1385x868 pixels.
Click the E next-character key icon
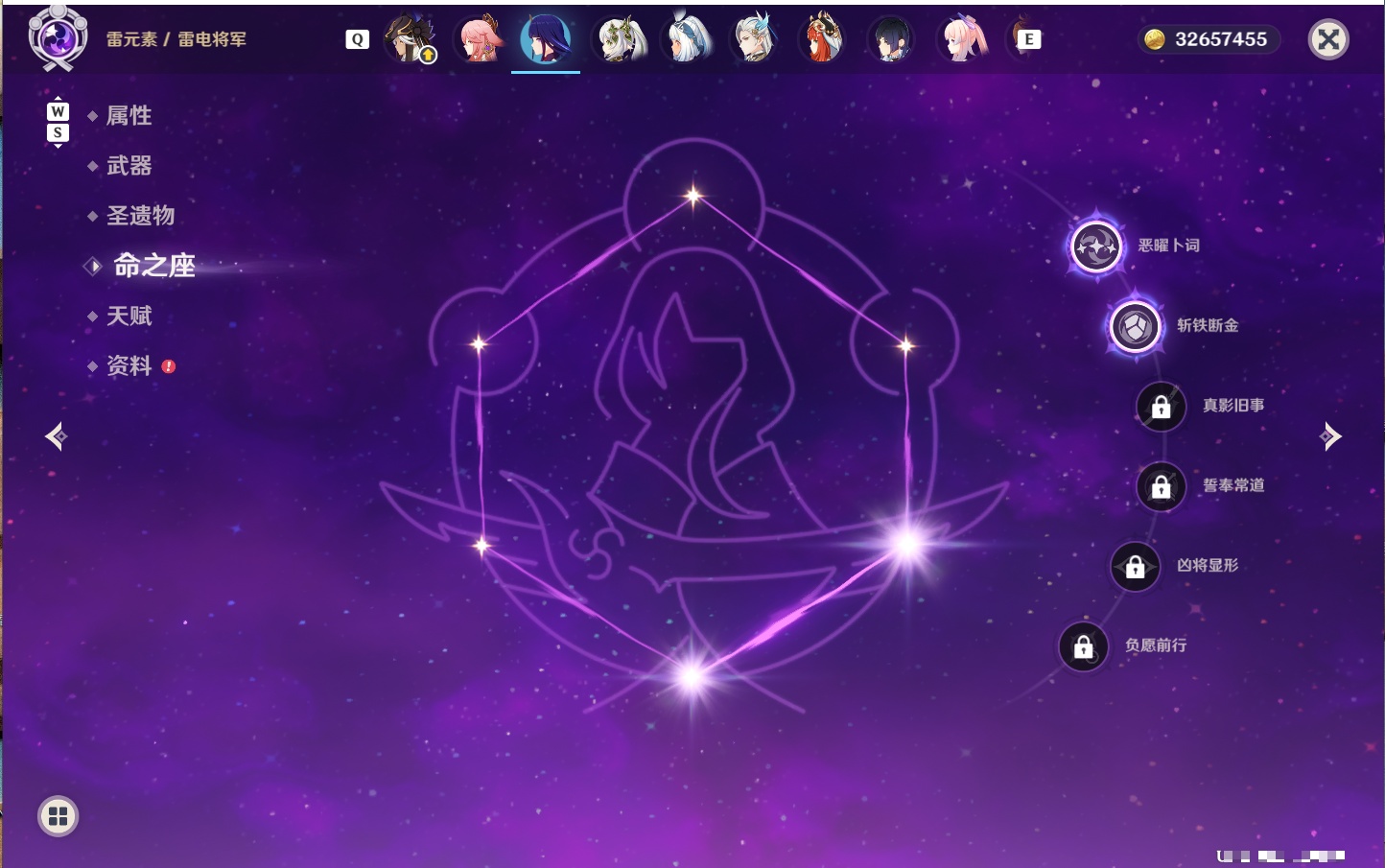pos(1028,39)
